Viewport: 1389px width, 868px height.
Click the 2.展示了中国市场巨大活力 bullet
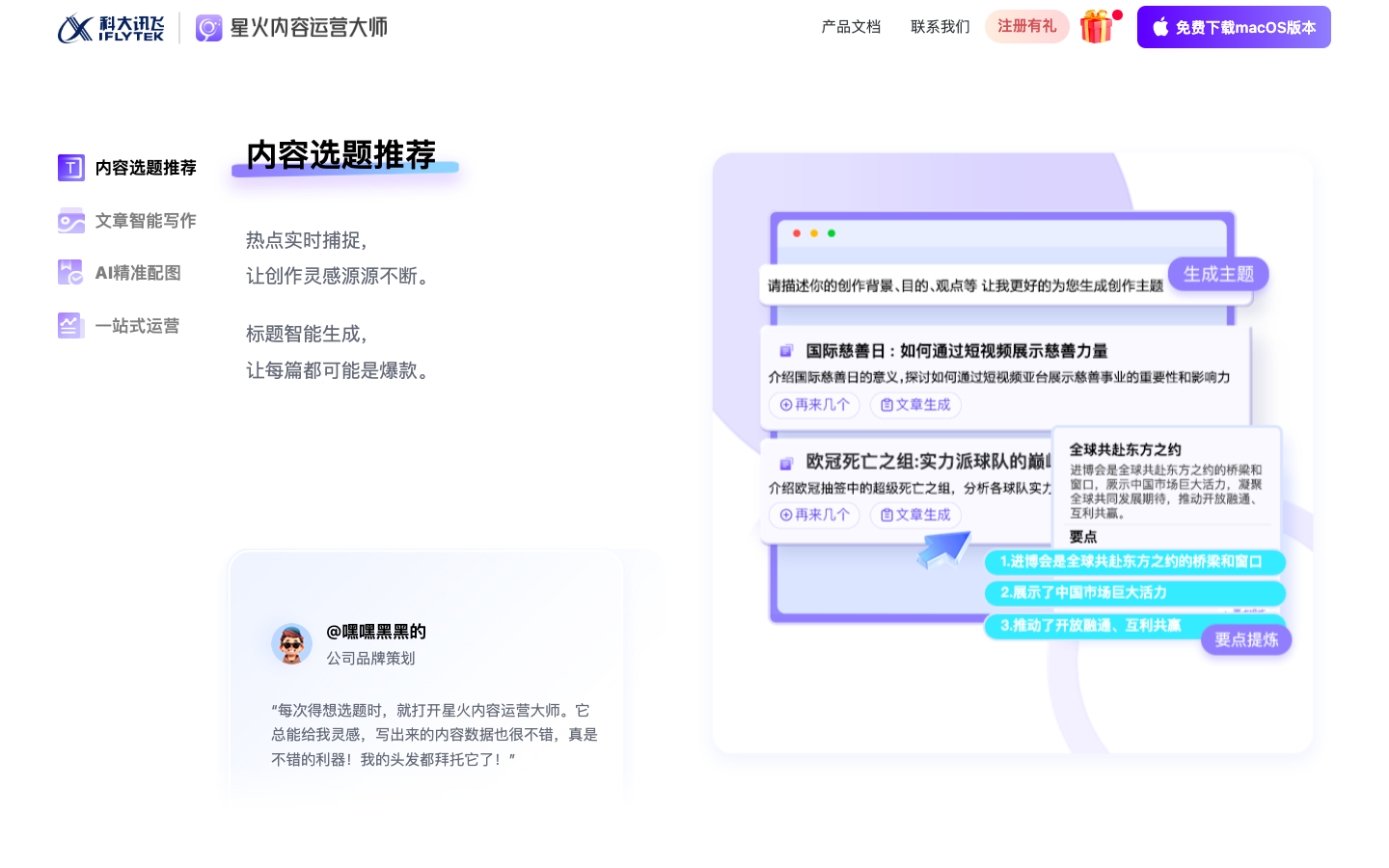1134,593
